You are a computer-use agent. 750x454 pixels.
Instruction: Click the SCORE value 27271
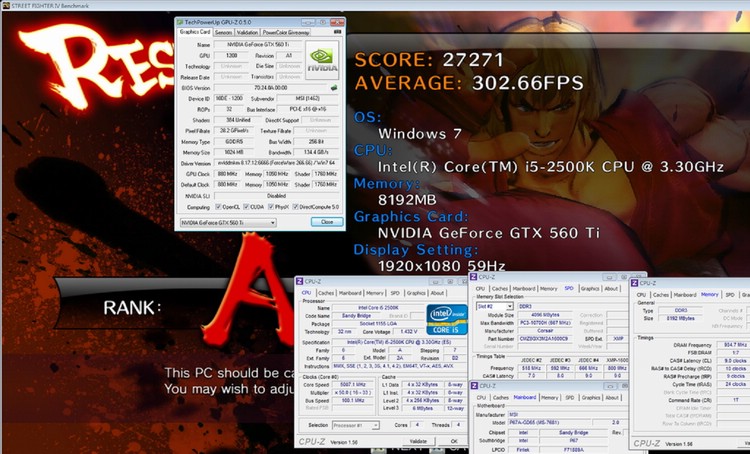(x=473, y=60)
